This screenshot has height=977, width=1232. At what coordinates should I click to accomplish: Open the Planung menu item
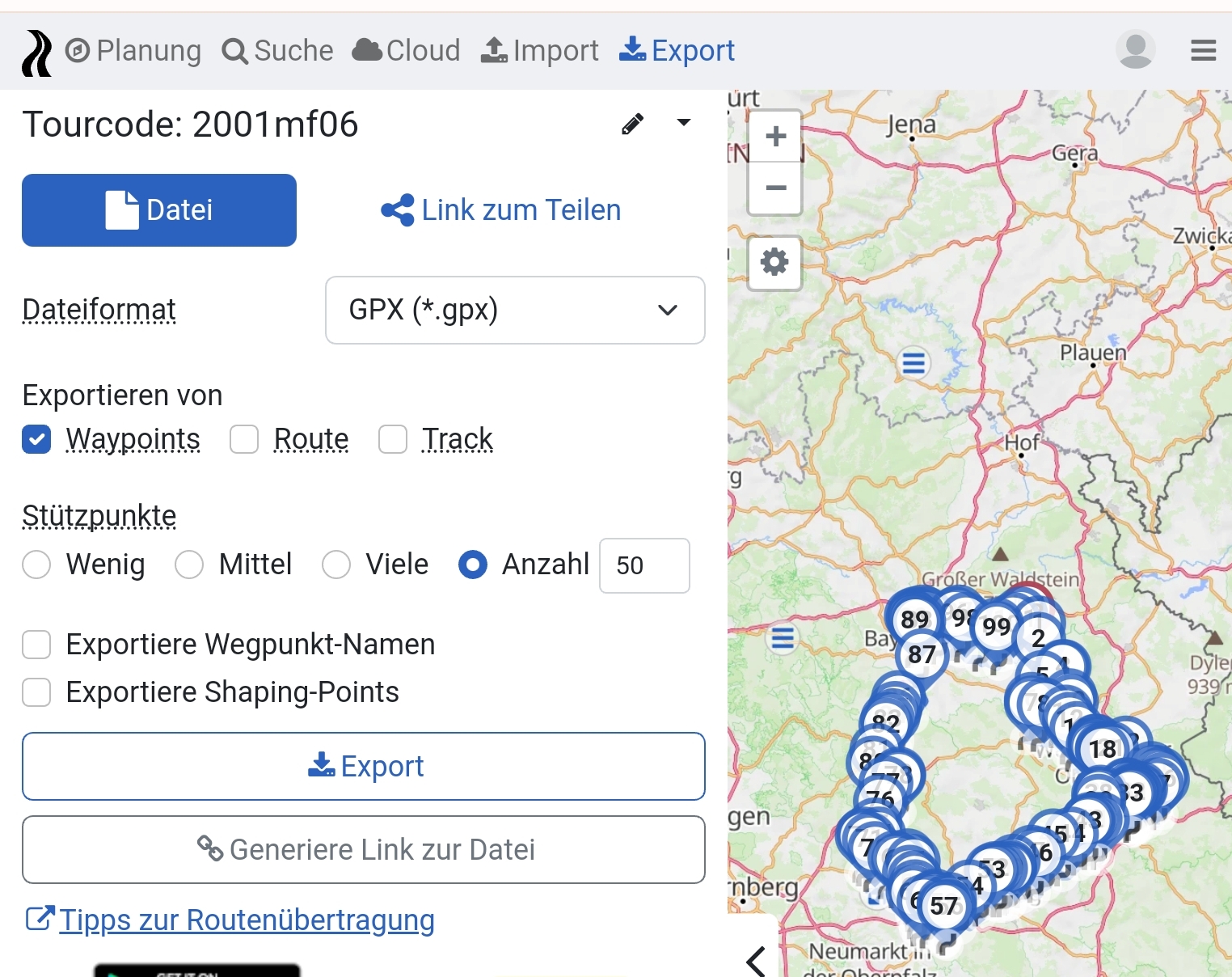click(133, 50)
